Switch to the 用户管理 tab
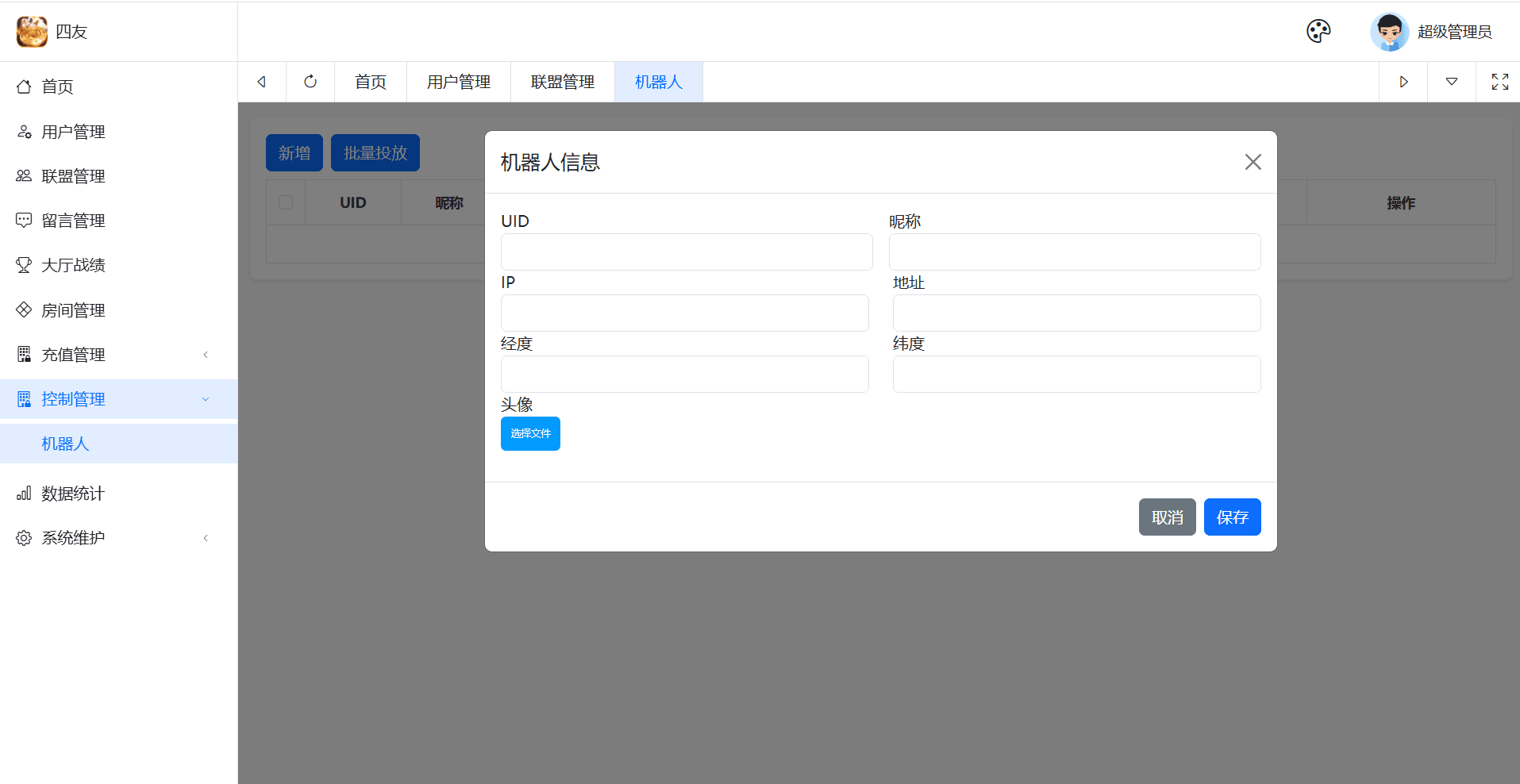1520x784 pixels. pyautogui.click(x=458, y=82)
